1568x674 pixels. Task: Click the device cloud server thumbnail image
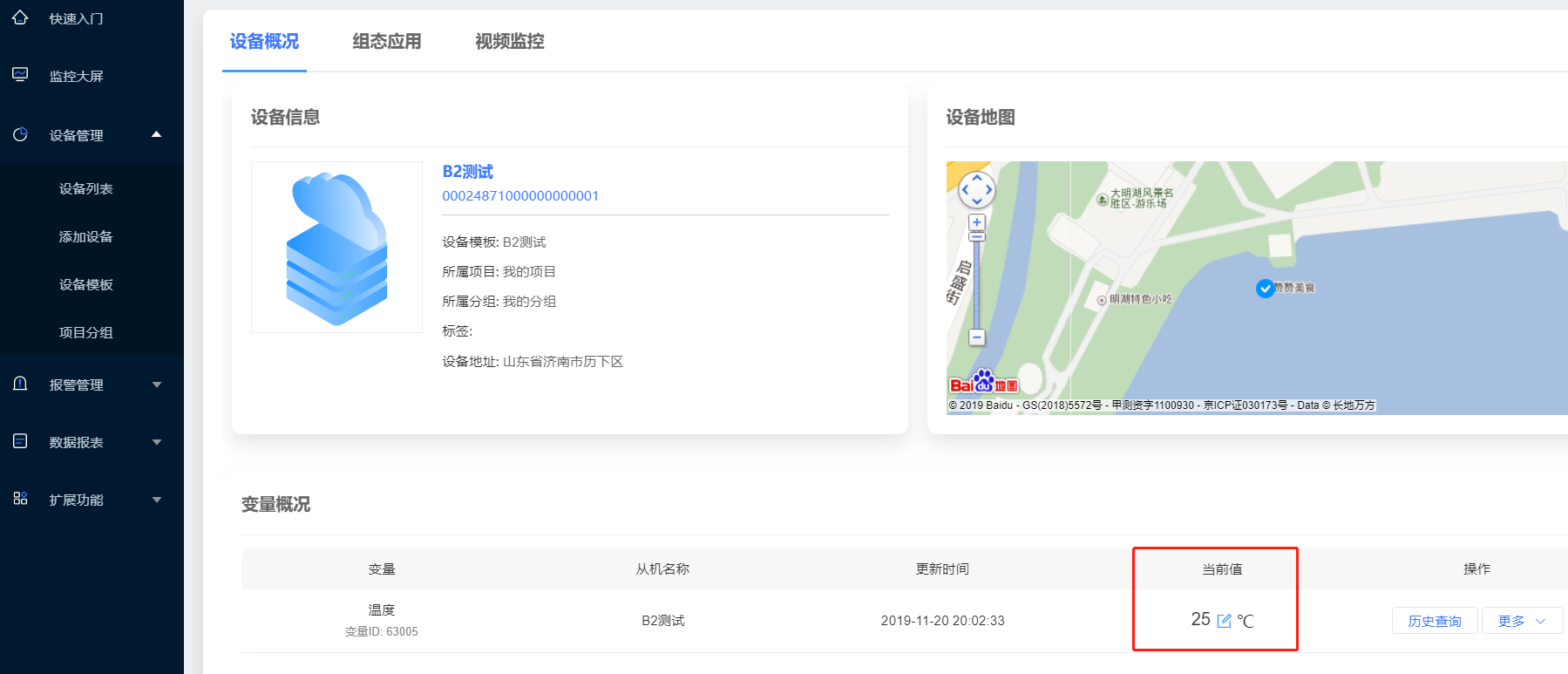click(x=336, y=248)
